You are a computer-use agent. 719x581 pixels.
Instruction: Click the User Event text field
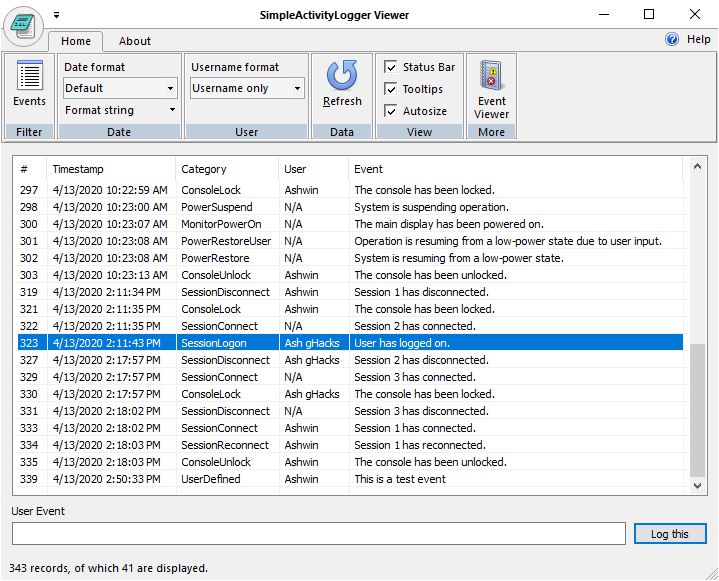tap(319, 534)
